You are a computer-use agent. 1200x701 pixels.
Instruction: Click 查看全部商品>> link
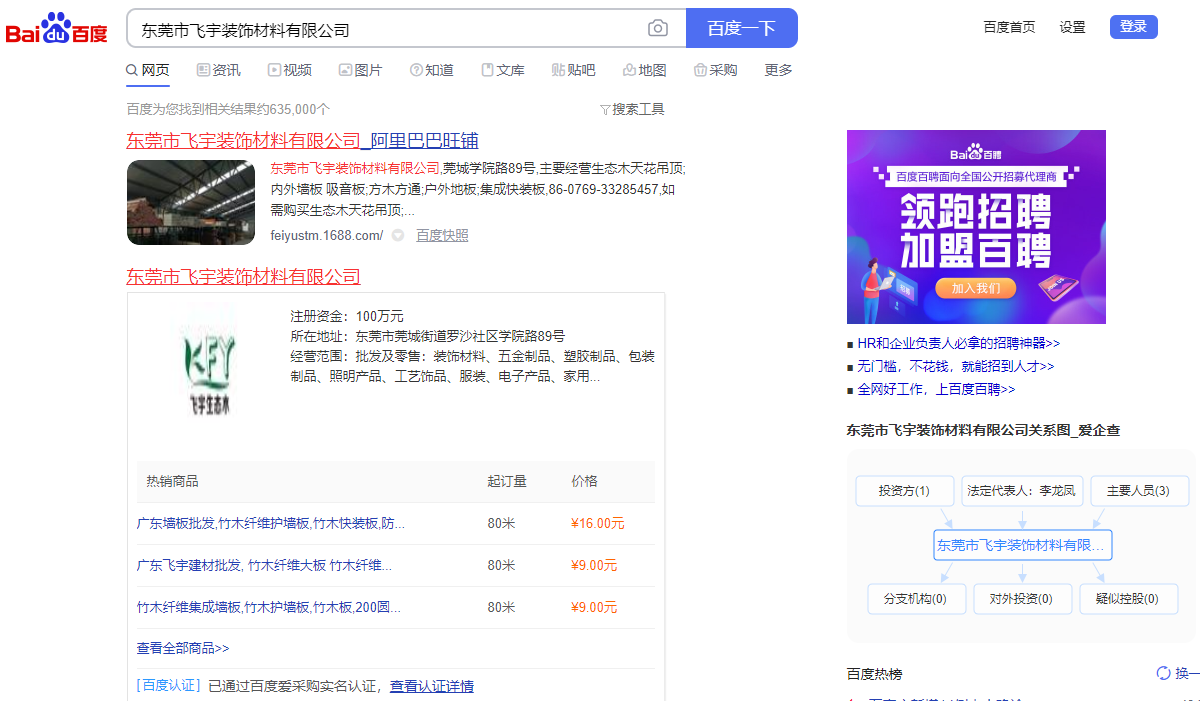click(x=183, y=648)
